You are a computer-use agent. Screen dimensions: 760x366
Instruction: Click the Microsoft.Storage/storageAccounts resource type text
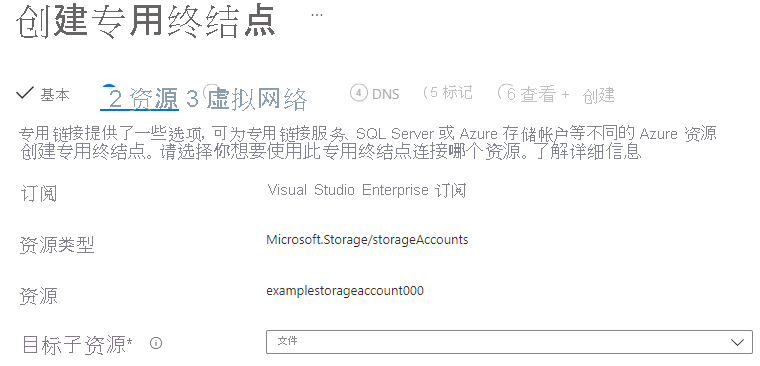click(x=367, y=239)
